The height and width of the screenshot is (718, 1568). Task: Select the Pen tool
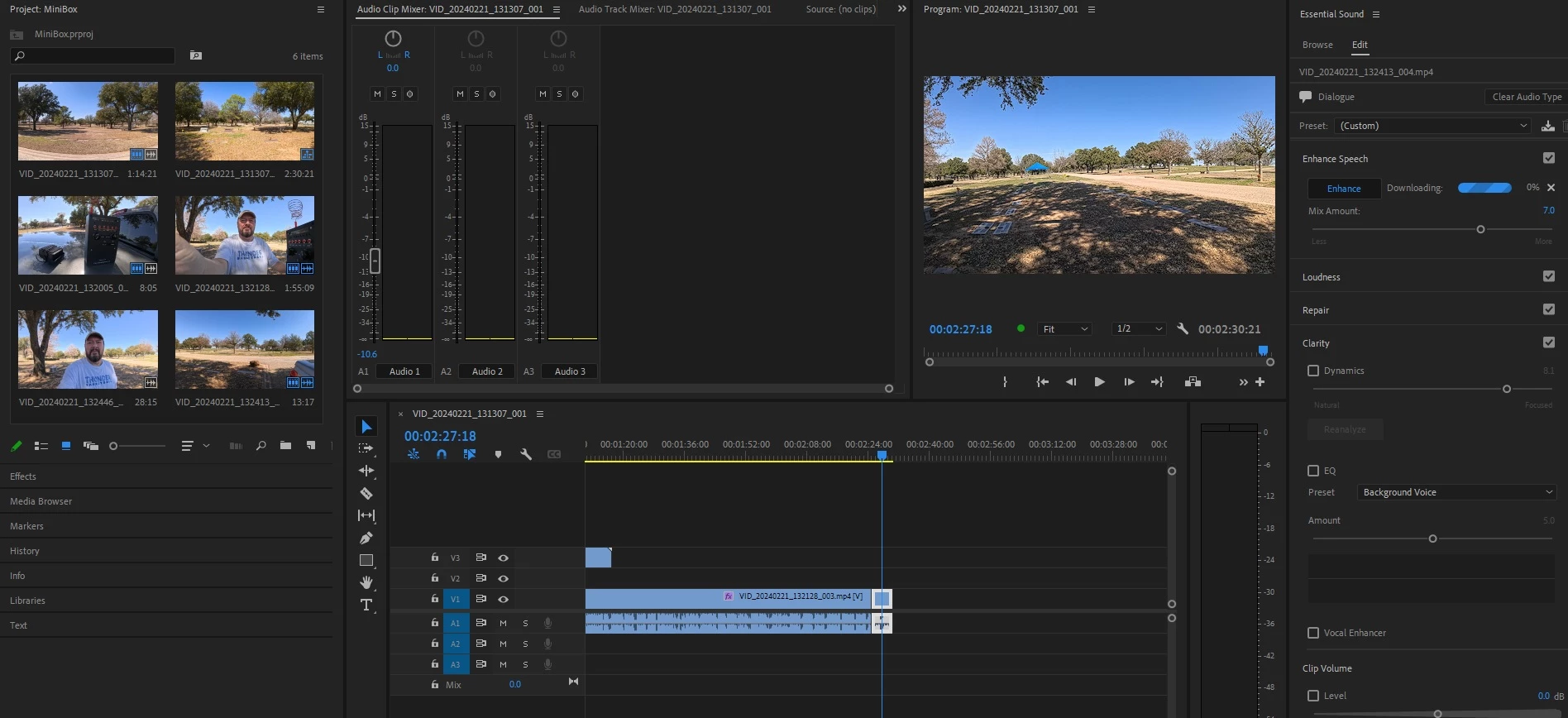pyautogui.click(x=366, y=538)
